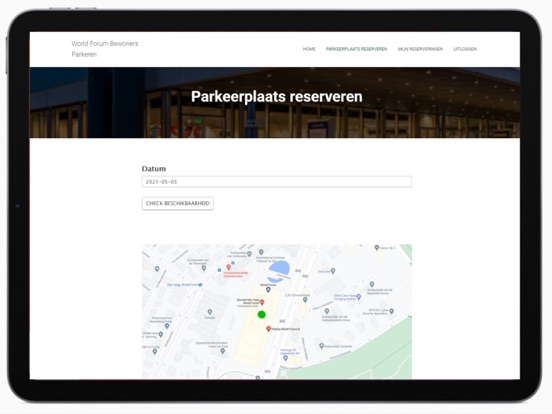The height and width of the screenshot is (414, 552).
Task: Click the Chinese embassy map pin
Action: click(x=327, y=311)
